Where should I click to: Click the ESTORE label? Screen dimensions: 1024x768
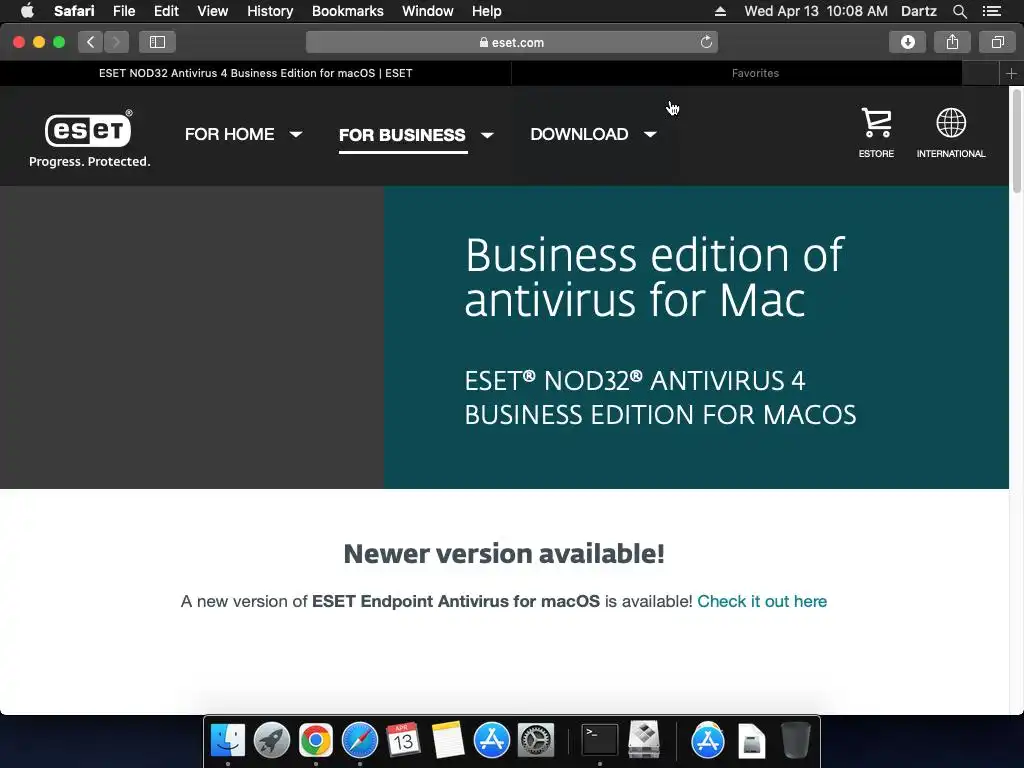(876, 153)
